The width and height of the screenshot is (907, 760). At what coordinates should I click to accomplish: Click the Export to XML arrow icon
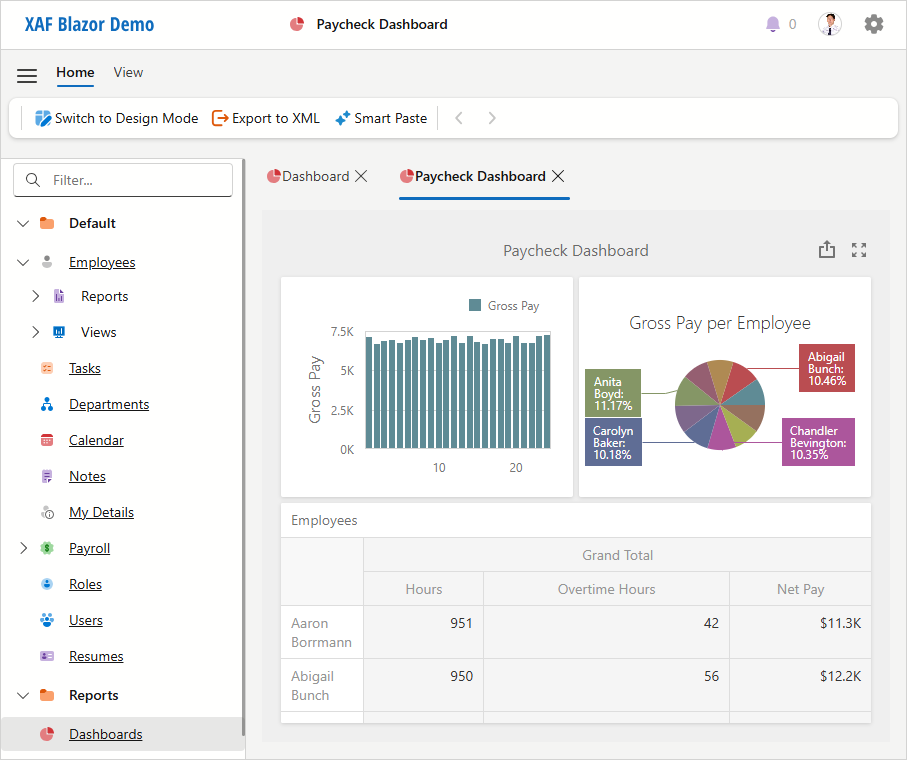click(220, 118)
